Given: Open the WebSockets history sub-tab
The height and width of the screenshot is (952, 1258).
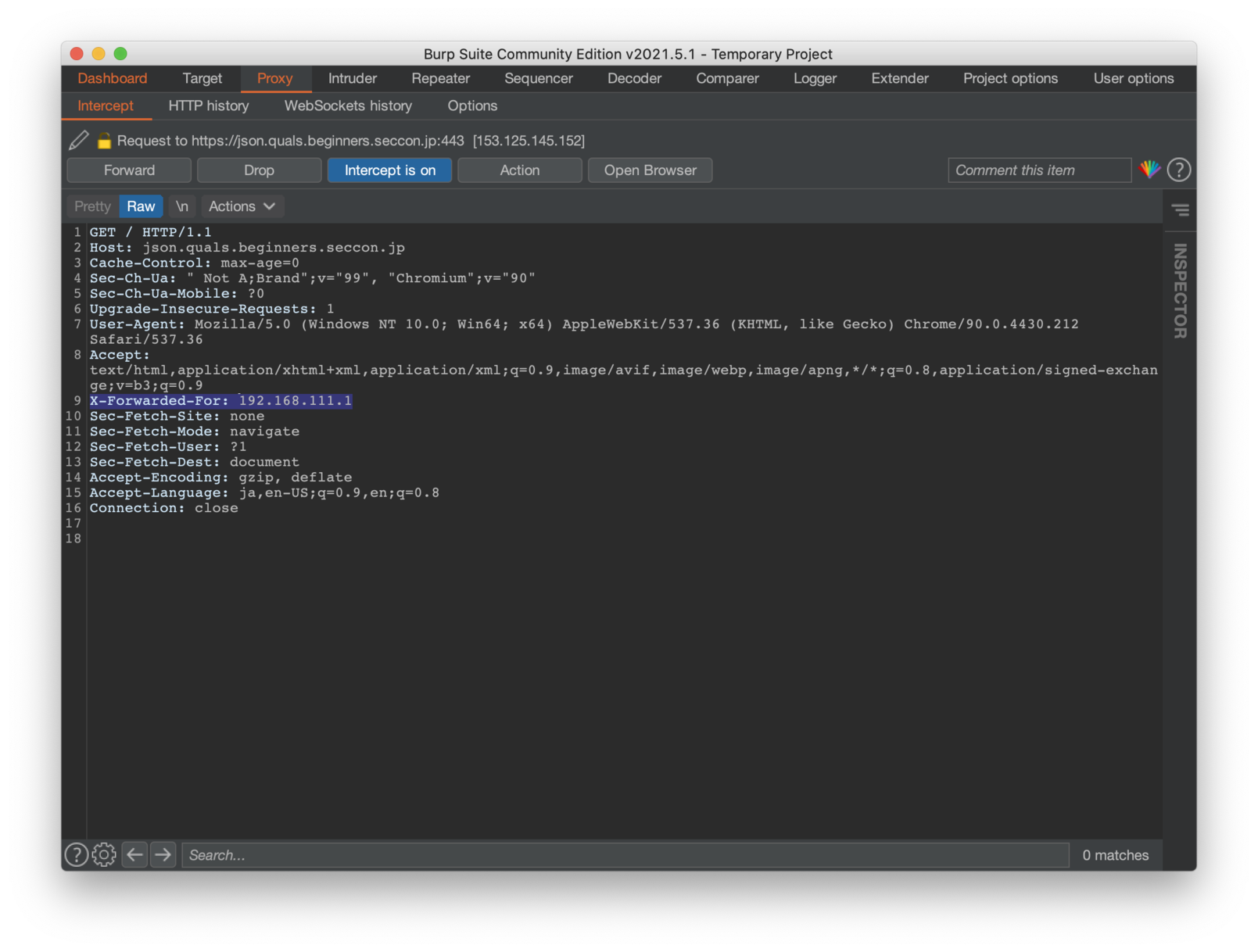Looking at the screenshot, I should pos(348,106).
